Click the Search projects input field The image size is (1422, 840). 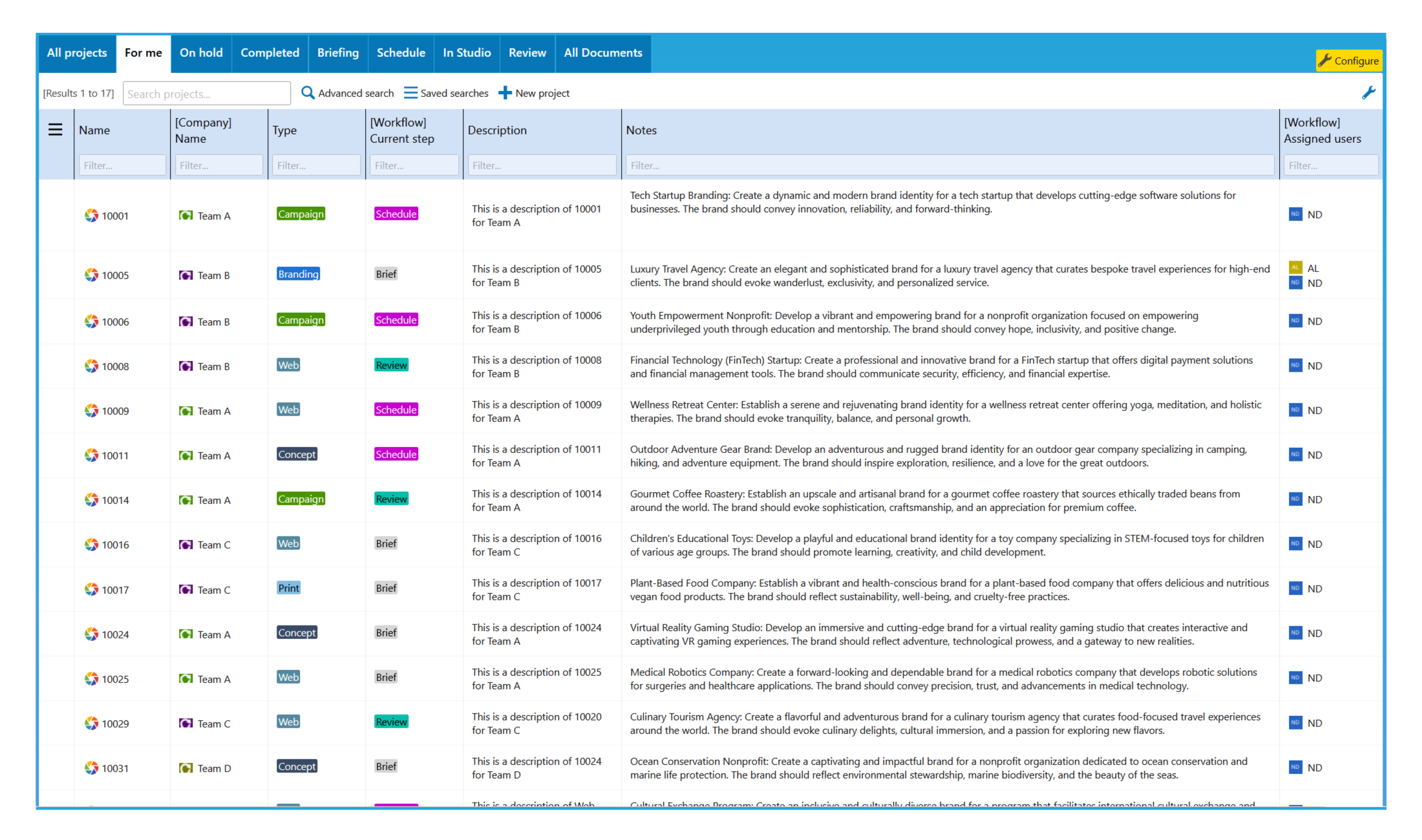coord(206,94)
